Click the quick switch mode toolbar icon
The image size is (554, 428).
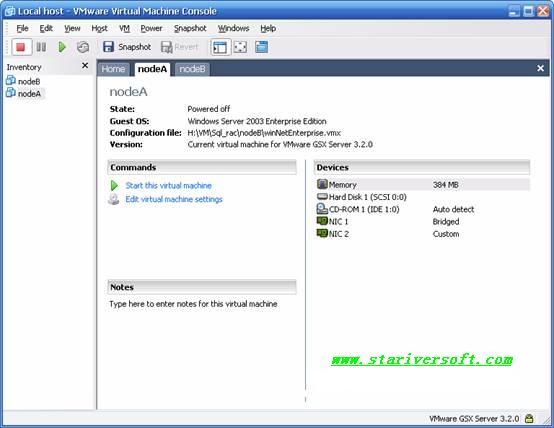click(261, 47)
